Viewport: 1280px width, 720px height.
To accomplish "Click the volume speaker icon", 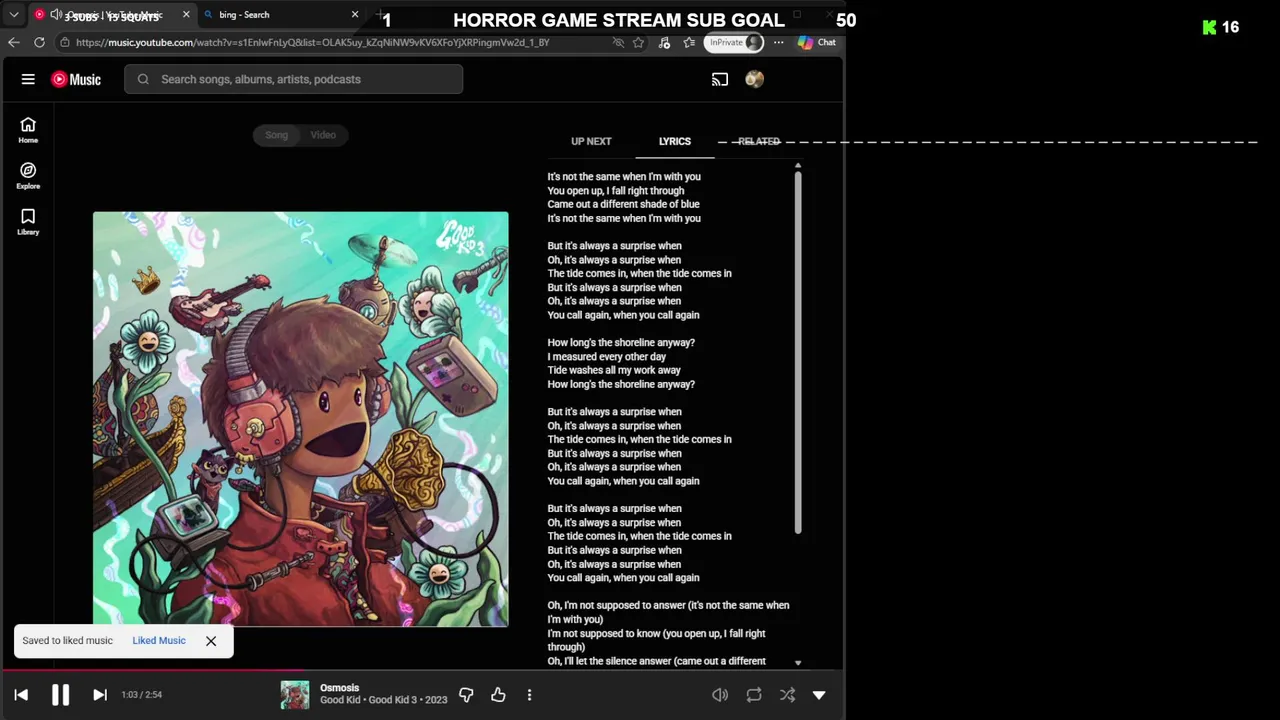I will pos(720,695).
